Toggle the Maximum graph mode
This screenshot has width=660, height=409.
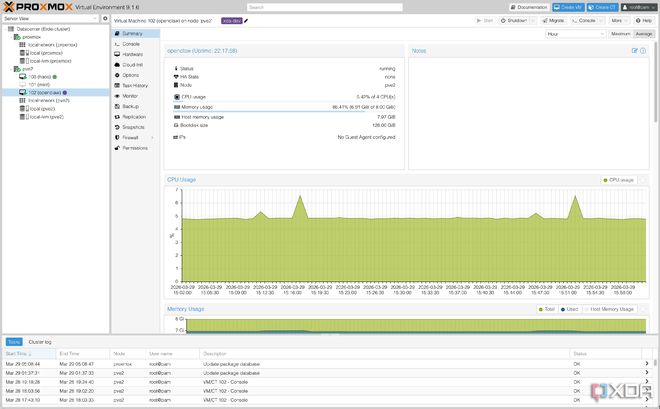(x=620, y=34)
